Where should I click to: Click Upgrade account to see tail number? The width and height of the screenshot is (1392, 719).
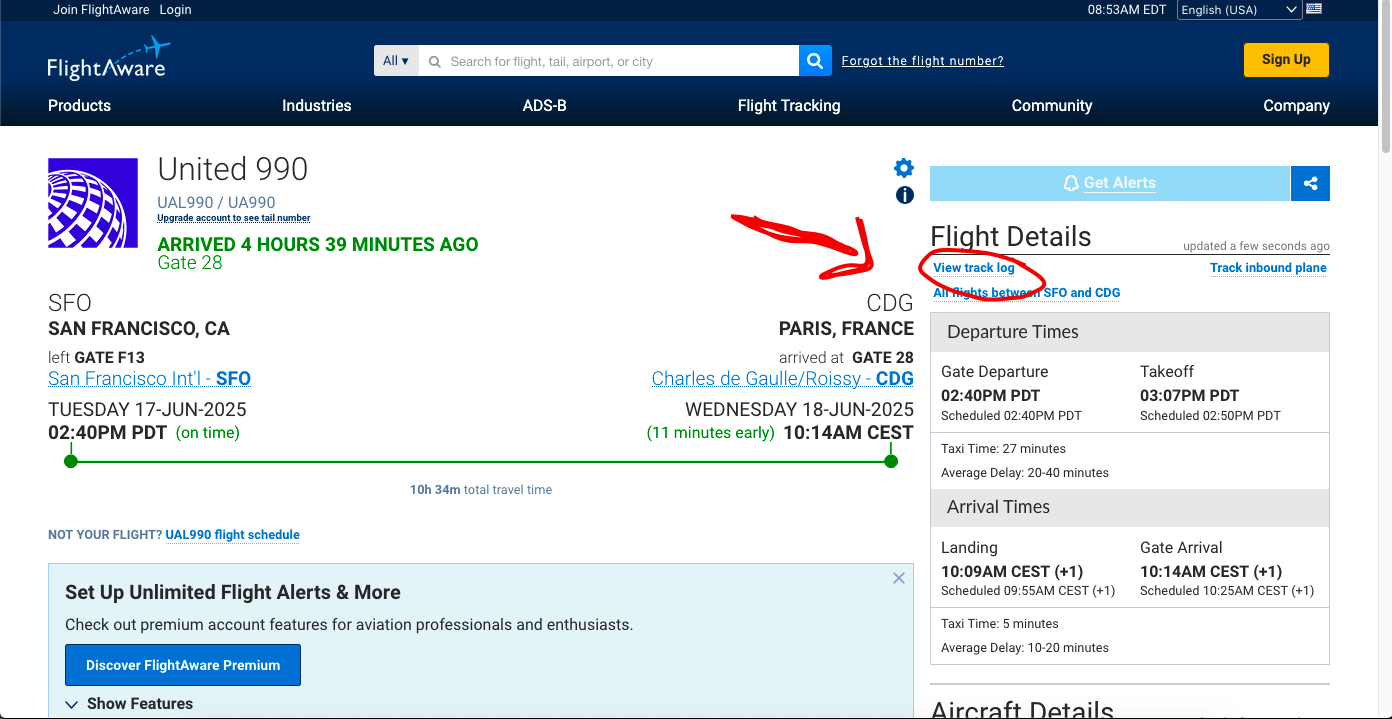click(234, 218)
